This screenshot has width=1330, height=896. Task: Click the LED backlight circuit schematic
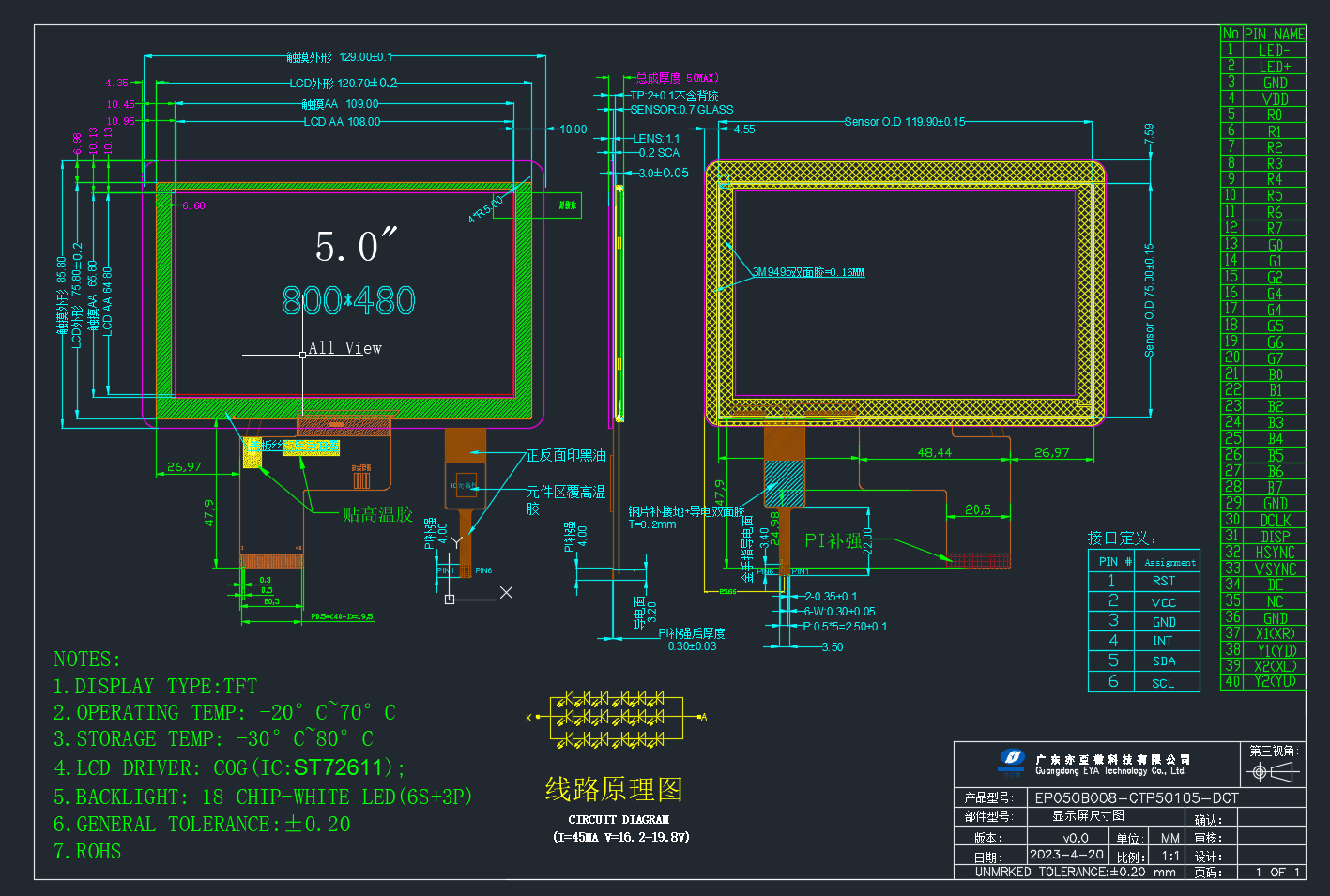tap(616, 719)
